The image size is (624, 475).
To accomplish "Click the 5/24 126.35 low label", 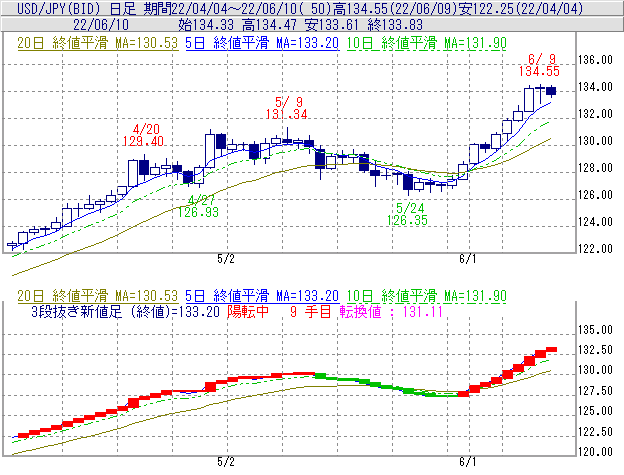I will pyautogui.click(x=408, y=214).
